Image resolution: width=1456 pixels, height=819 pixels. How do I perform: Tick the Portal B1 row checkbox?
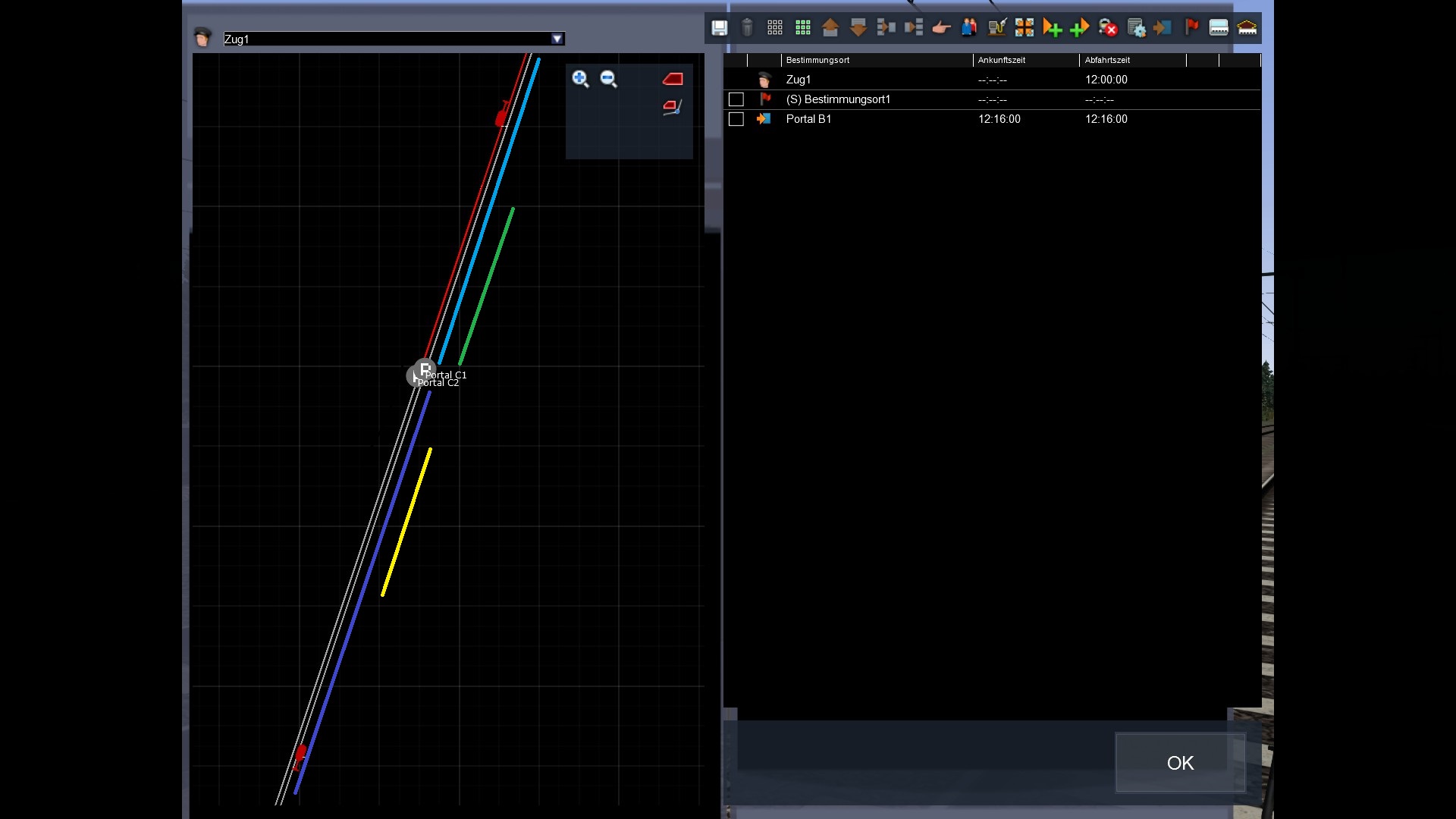[x=736, y=119]
